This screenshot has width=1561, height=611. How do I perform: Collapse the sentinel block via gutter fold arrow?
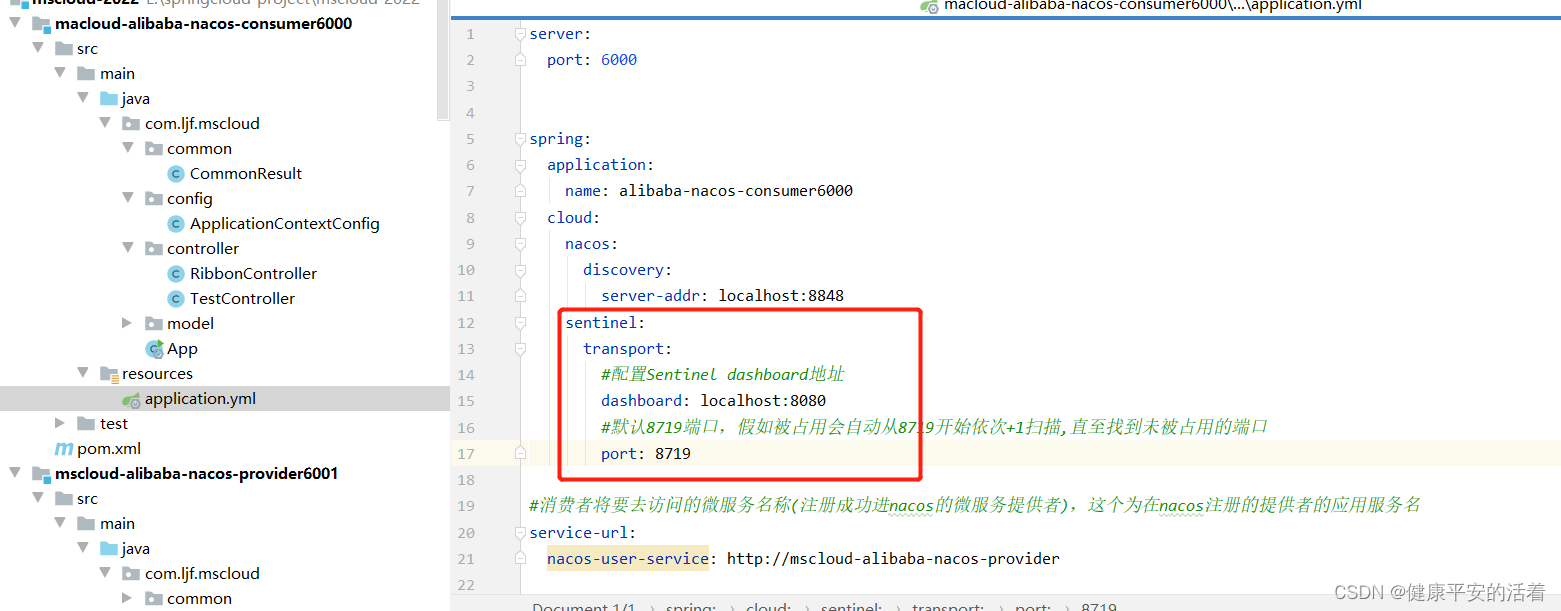(519, 322)
